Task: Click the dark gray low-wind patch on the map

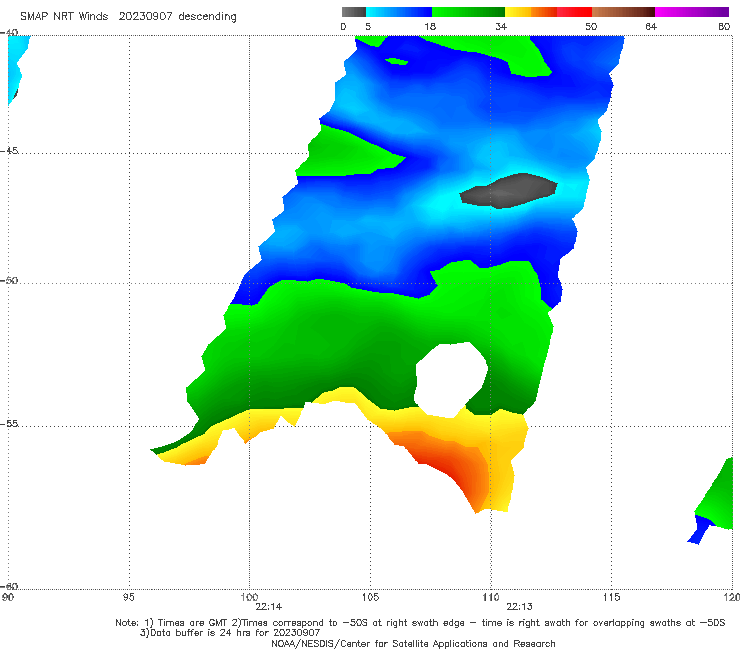Action: point(509,191)
